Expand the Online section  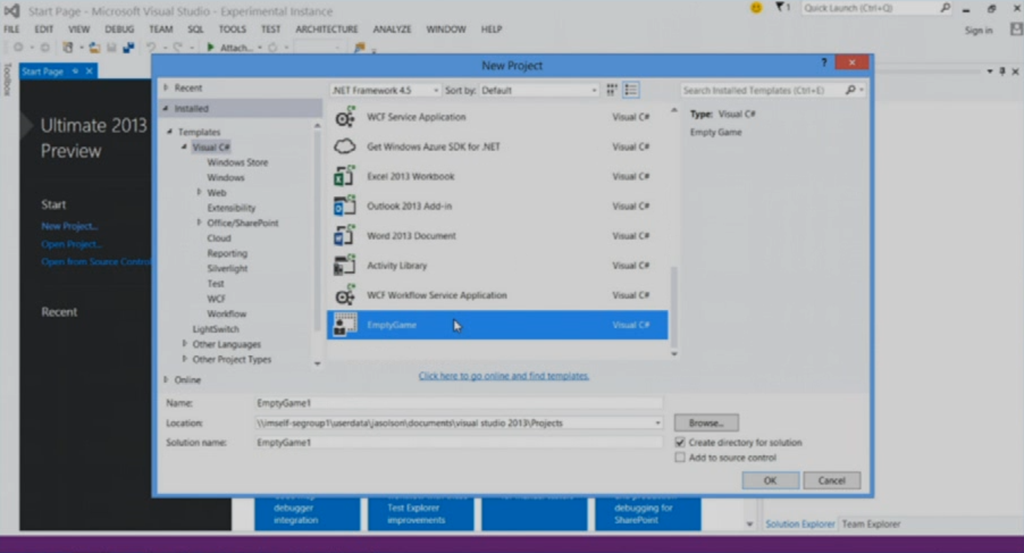(x=166, y=379)
